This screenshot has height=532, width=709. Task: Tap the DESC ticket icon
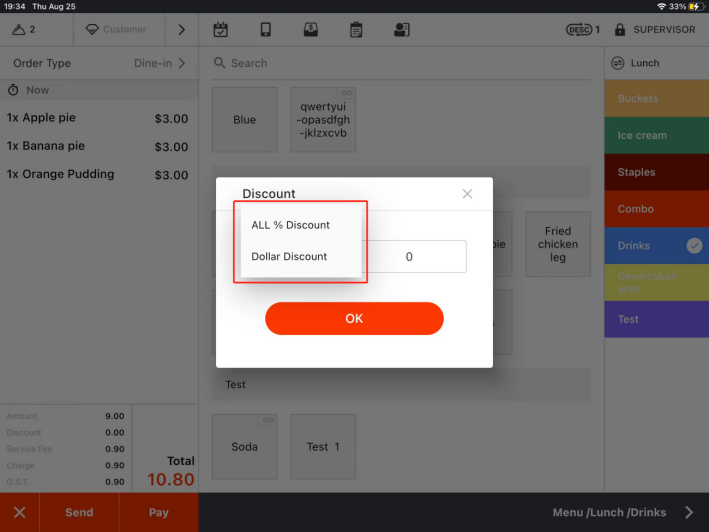[581, 30]
